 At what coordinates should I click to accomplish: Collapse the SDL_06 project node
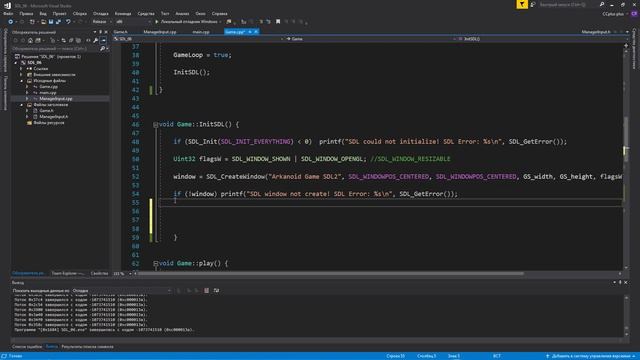[16, 63]
